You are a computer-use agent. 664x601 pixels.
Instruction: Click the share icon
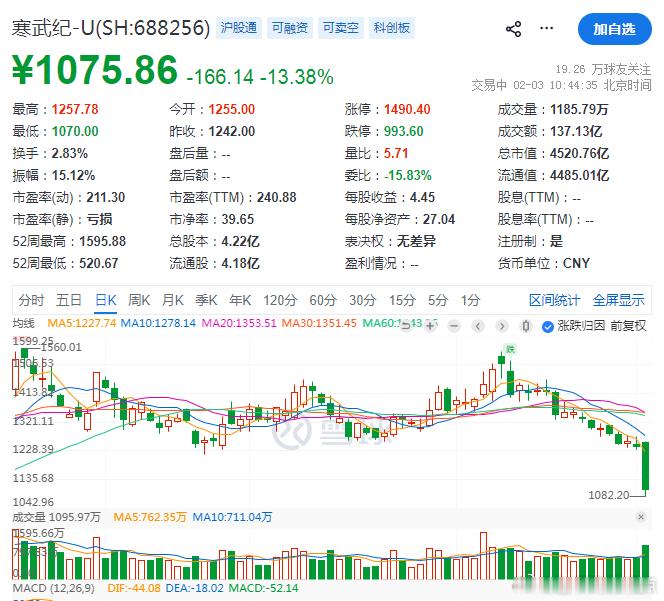coord(514,29)
